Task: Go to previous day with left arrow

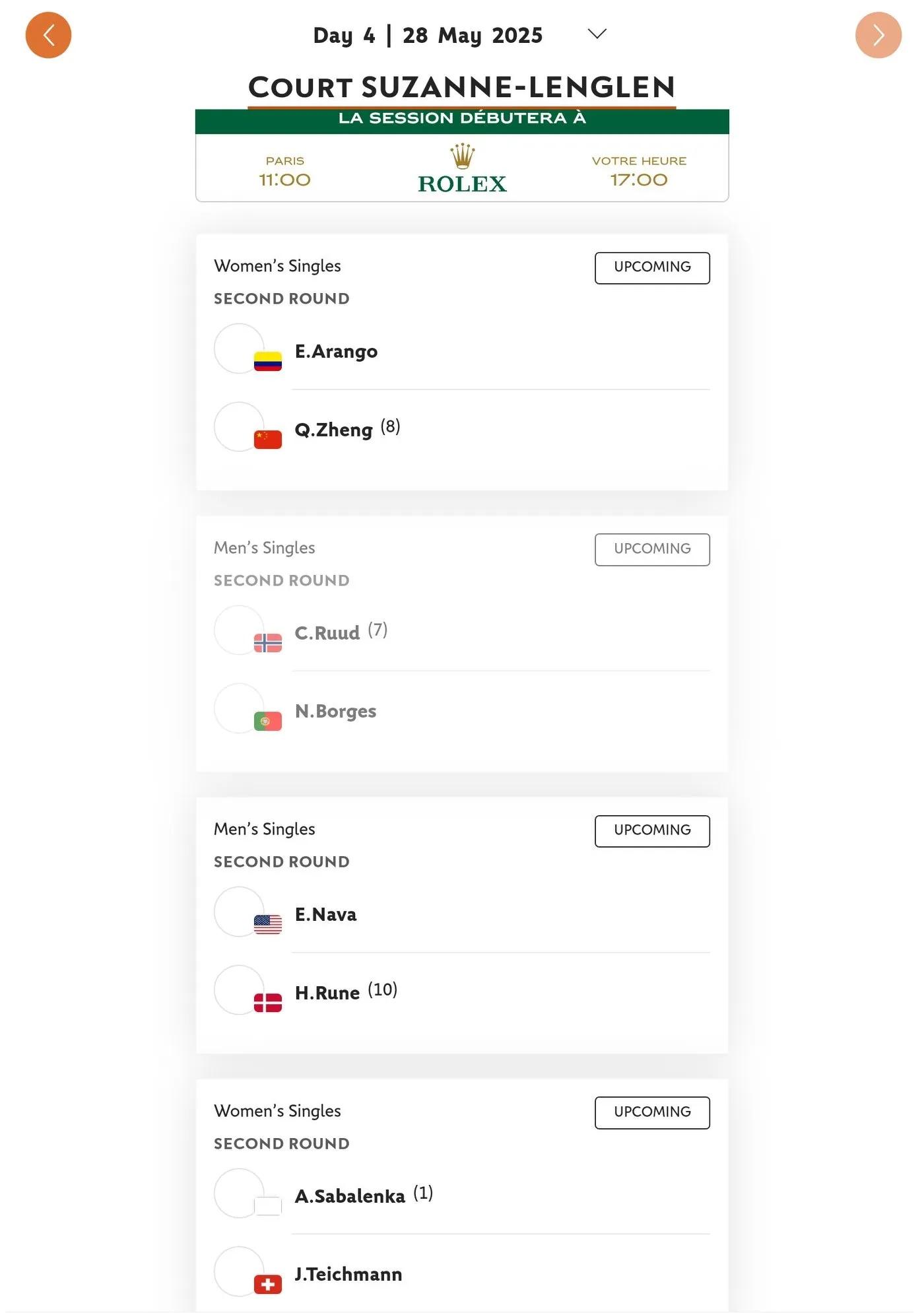Action: pos(48,35)
